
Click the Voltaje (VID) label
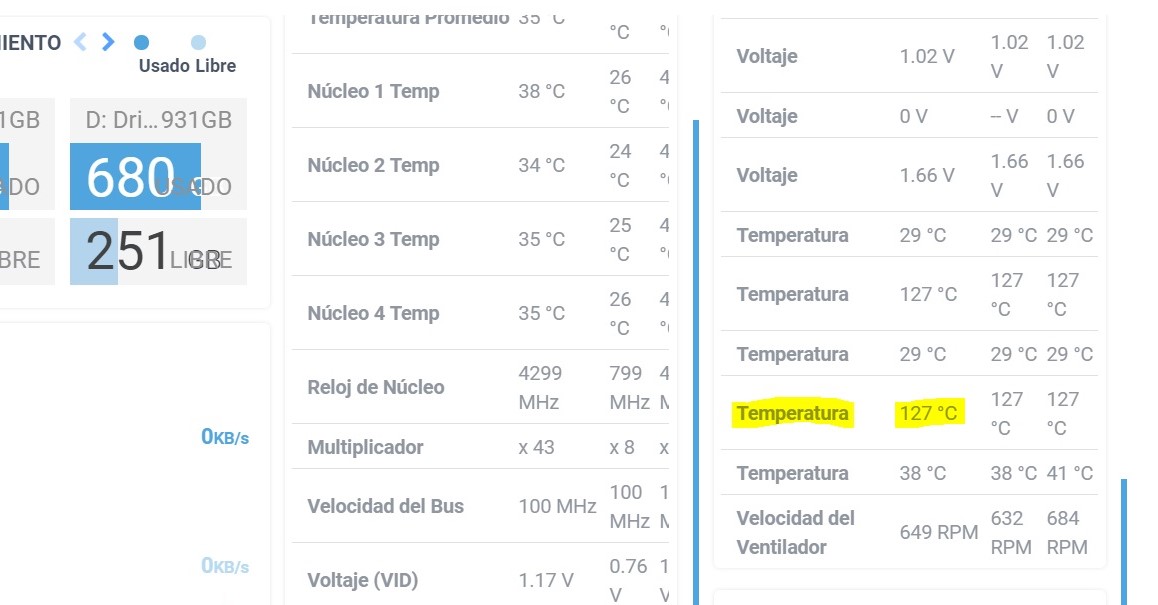tap(362, 580)
